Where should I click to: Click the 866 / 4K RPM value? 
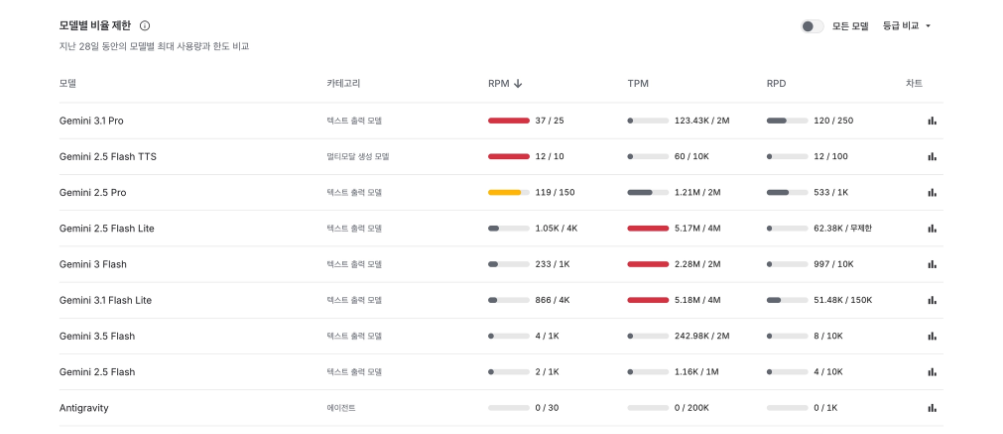(x=553, y=300)
